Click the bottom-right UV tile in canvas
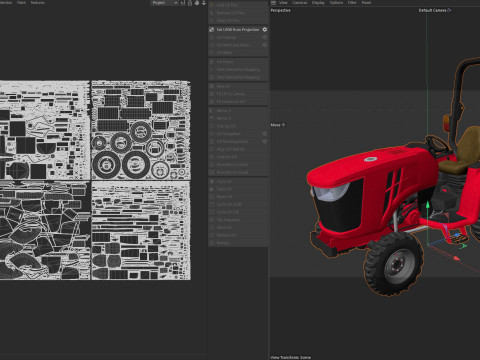480x360 pixels. [x=141, y=231]
